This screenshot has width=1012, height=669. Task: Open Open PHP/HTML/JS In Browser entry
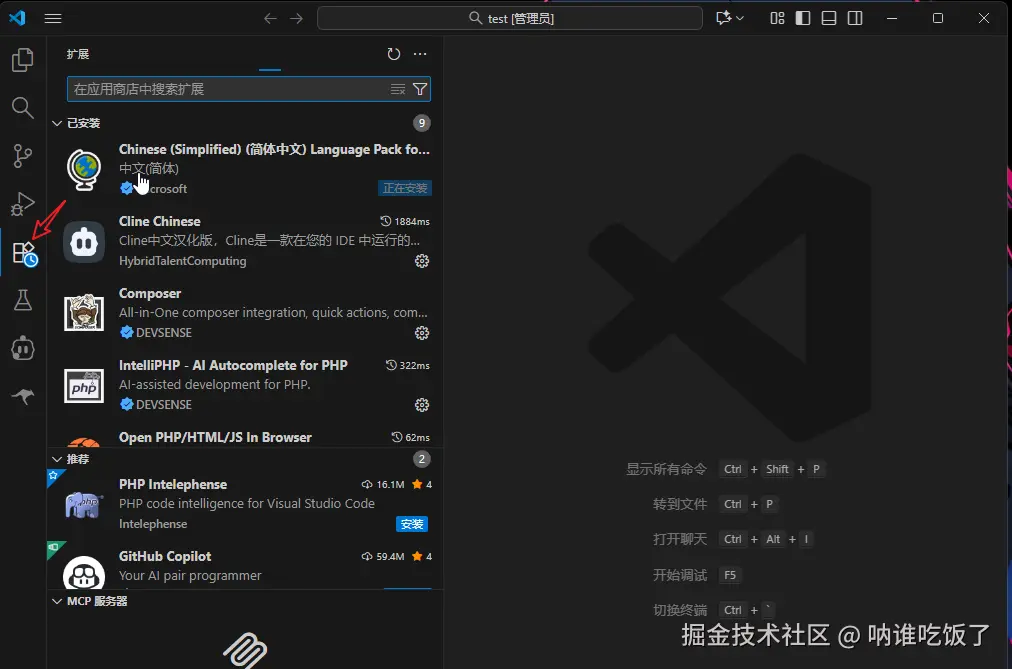pyautogui.click(x=245, y=437)
